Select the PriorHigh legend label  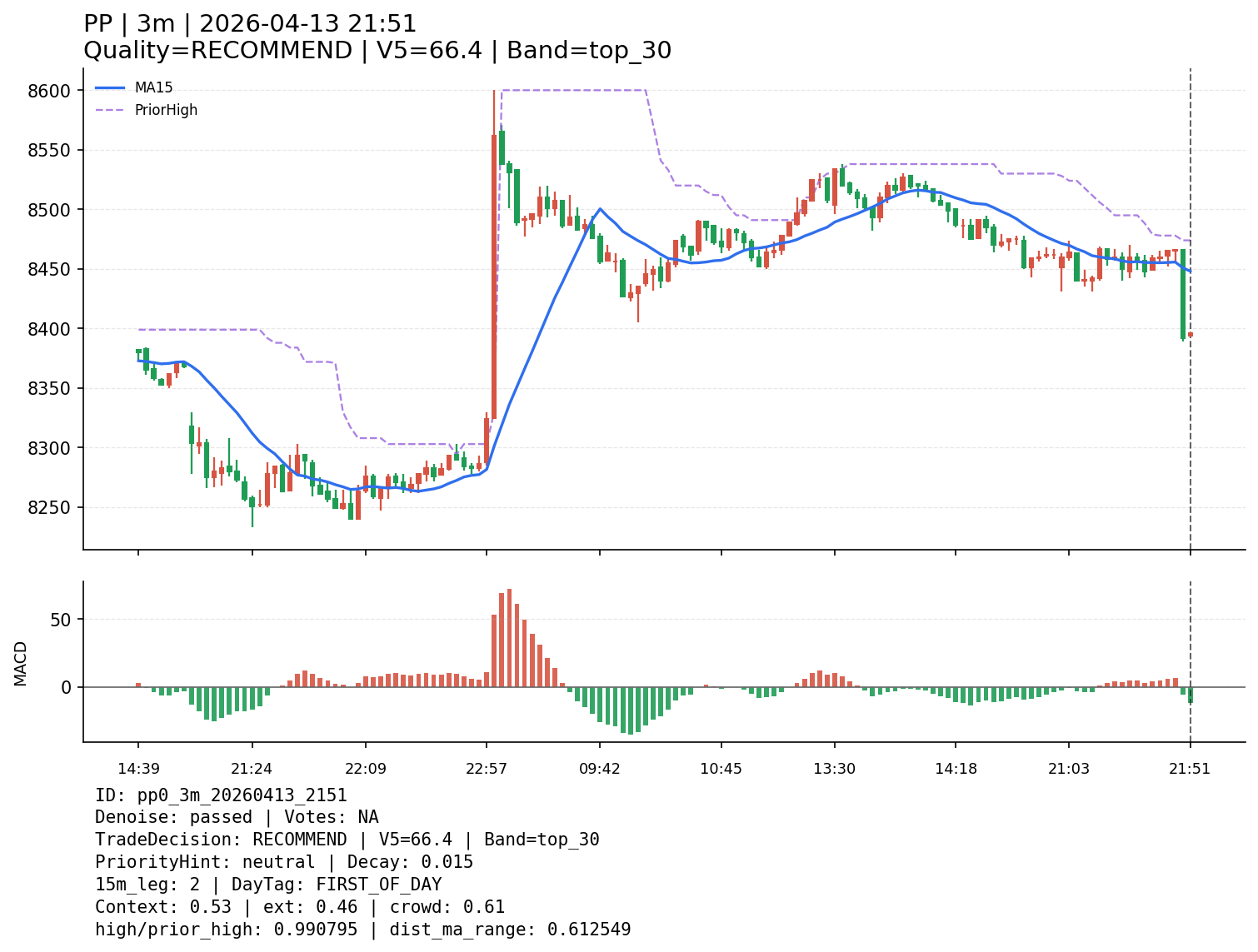(x=166, y=110)
